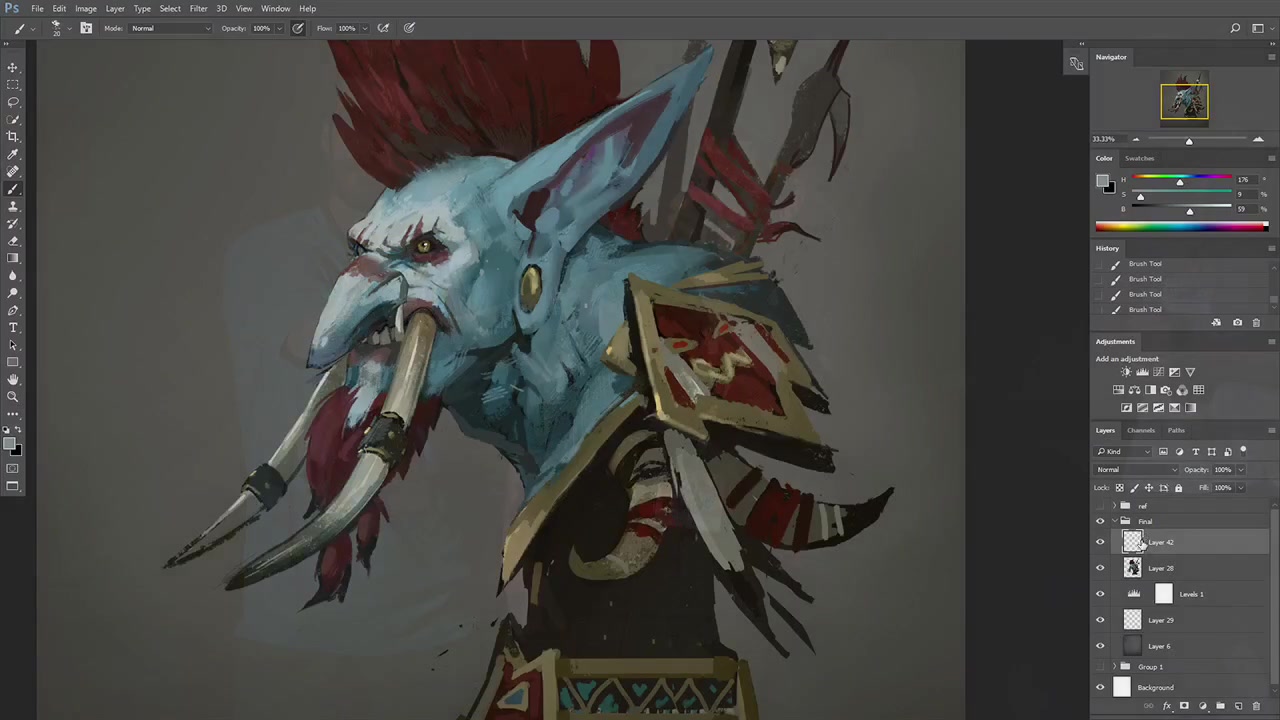Hide Layer 28 visibility eye

[1100, 568]
